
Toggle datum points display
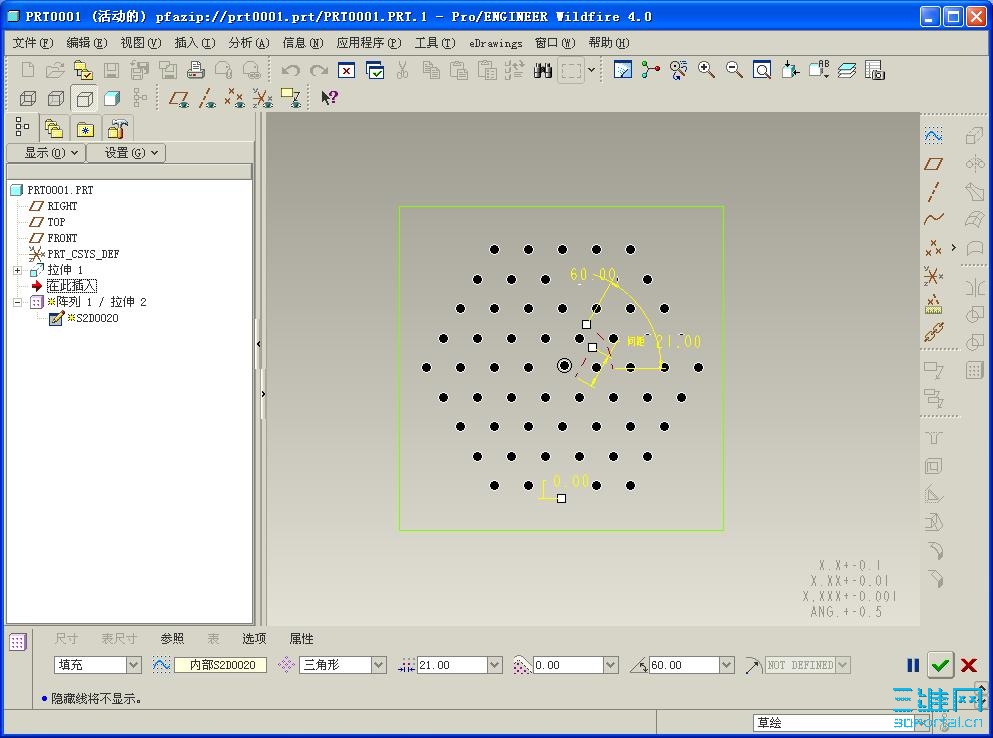[x=234, y=98]
